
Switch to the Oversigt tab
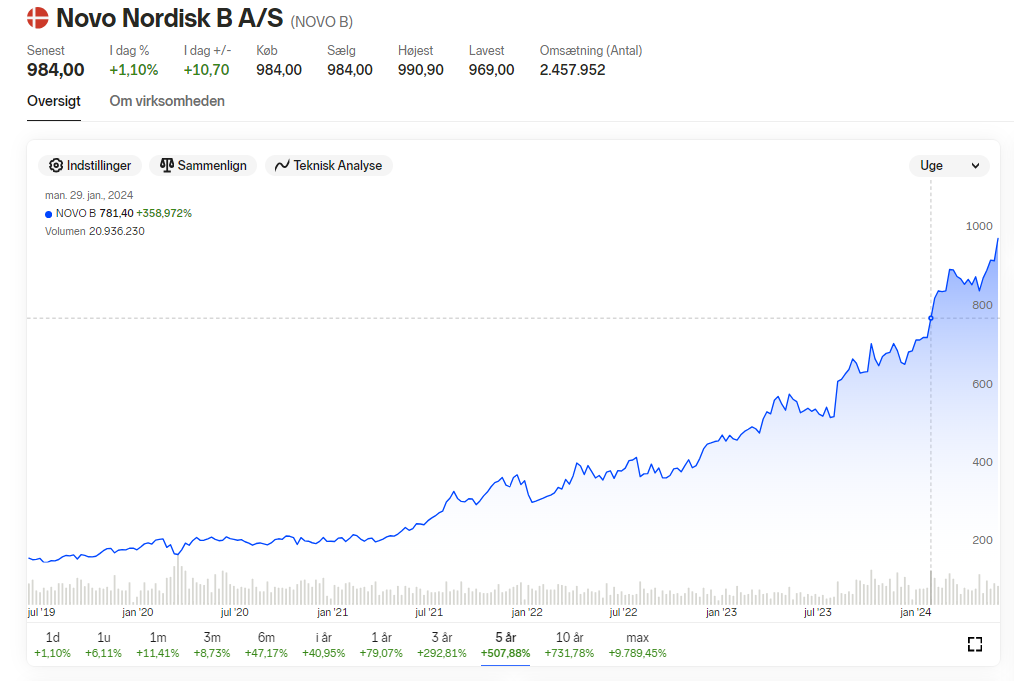54,101
